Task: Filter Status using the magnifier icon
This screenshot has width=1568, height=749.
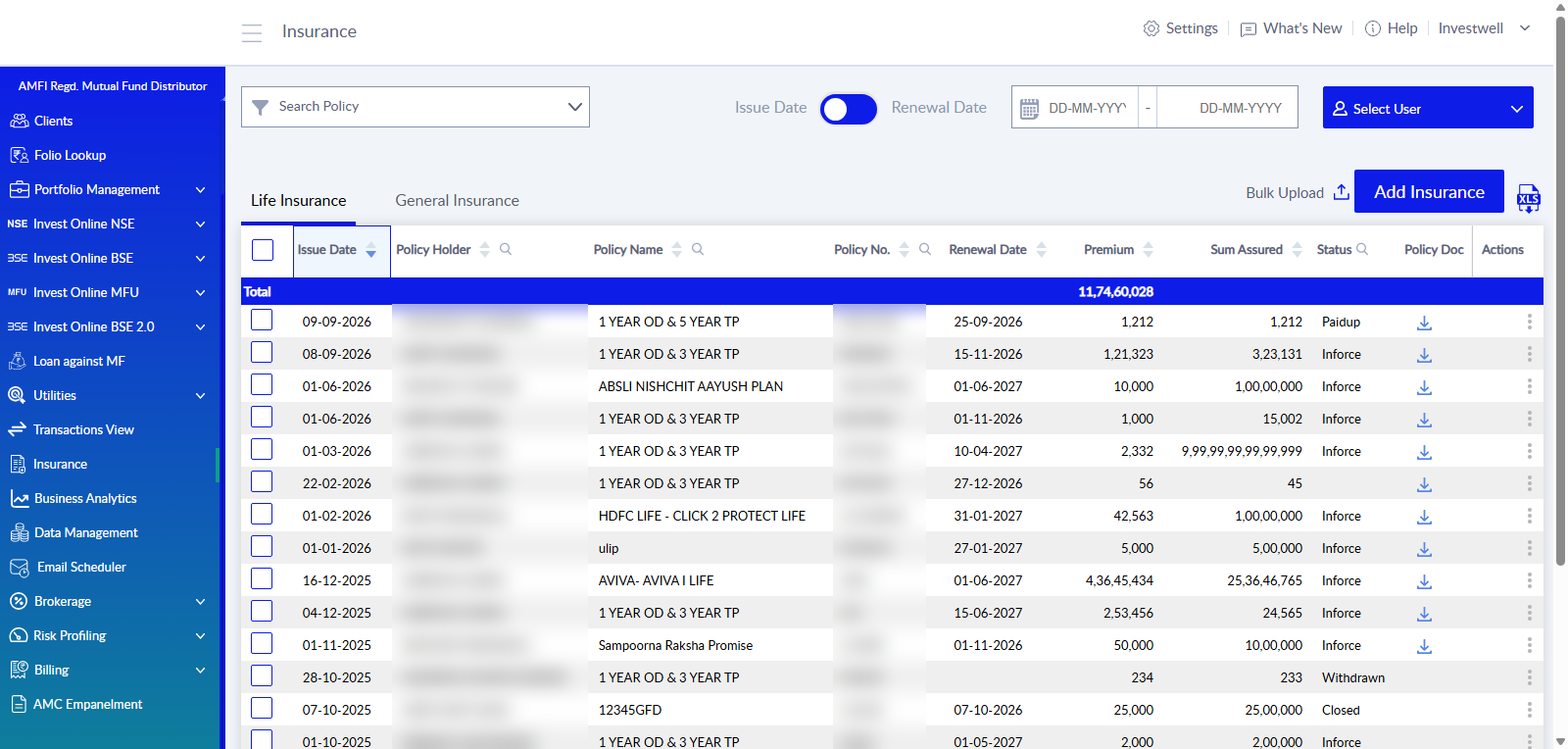Action: [1362, 249]
